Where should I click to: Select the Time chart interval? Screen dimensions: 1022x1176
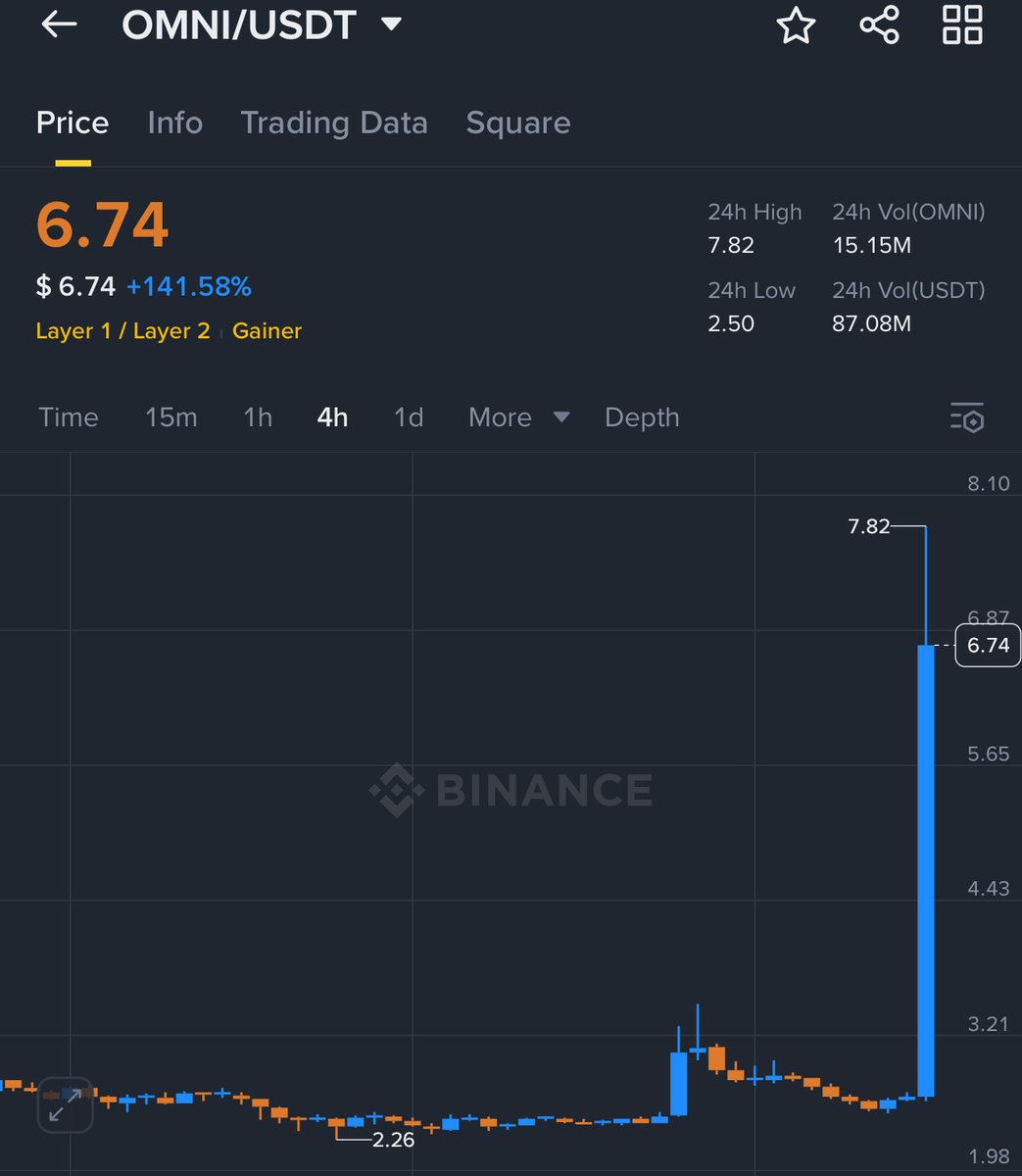point(69,417)
